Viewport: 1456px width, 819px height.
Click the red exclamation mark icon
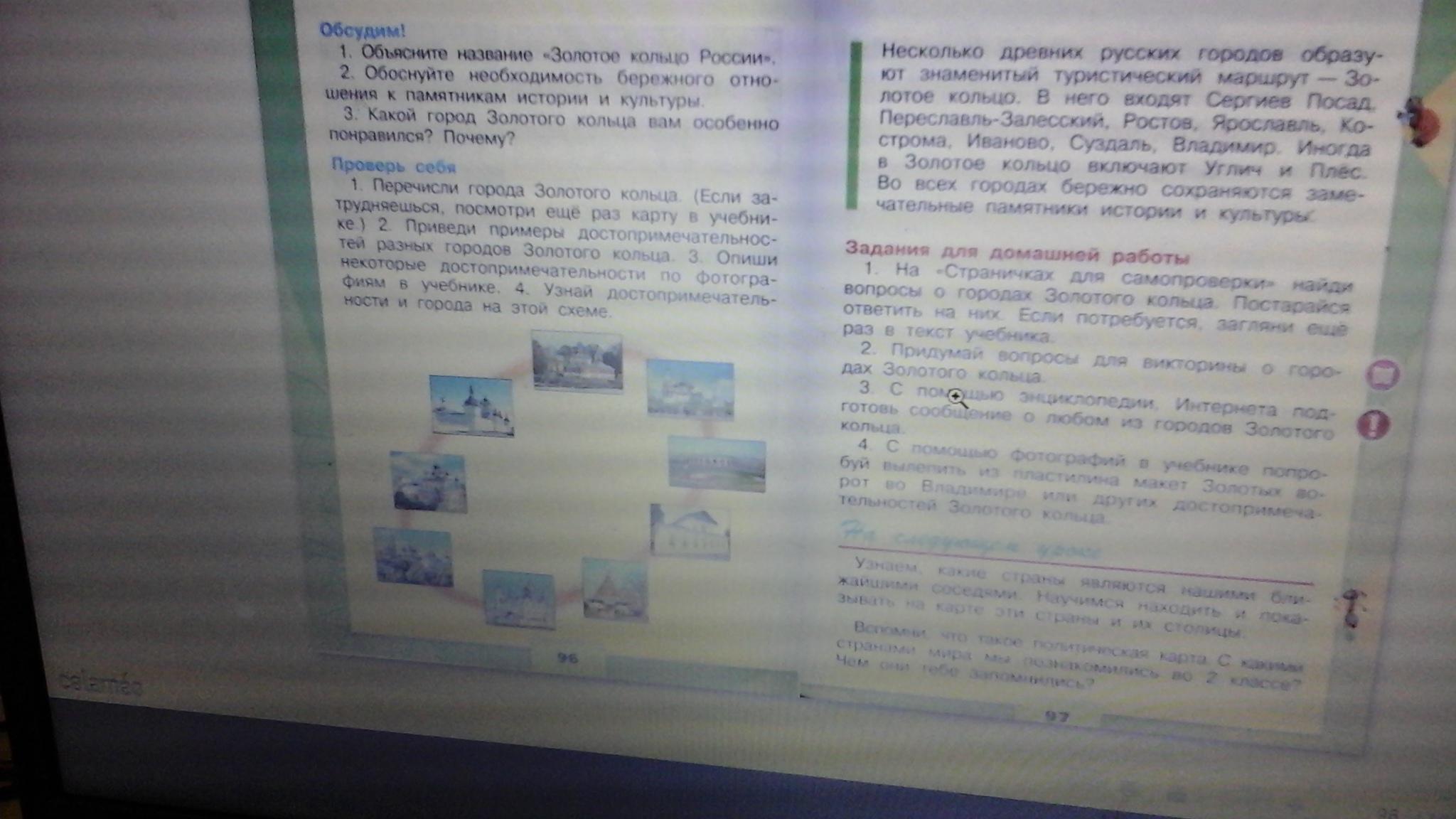point(1374,425)
